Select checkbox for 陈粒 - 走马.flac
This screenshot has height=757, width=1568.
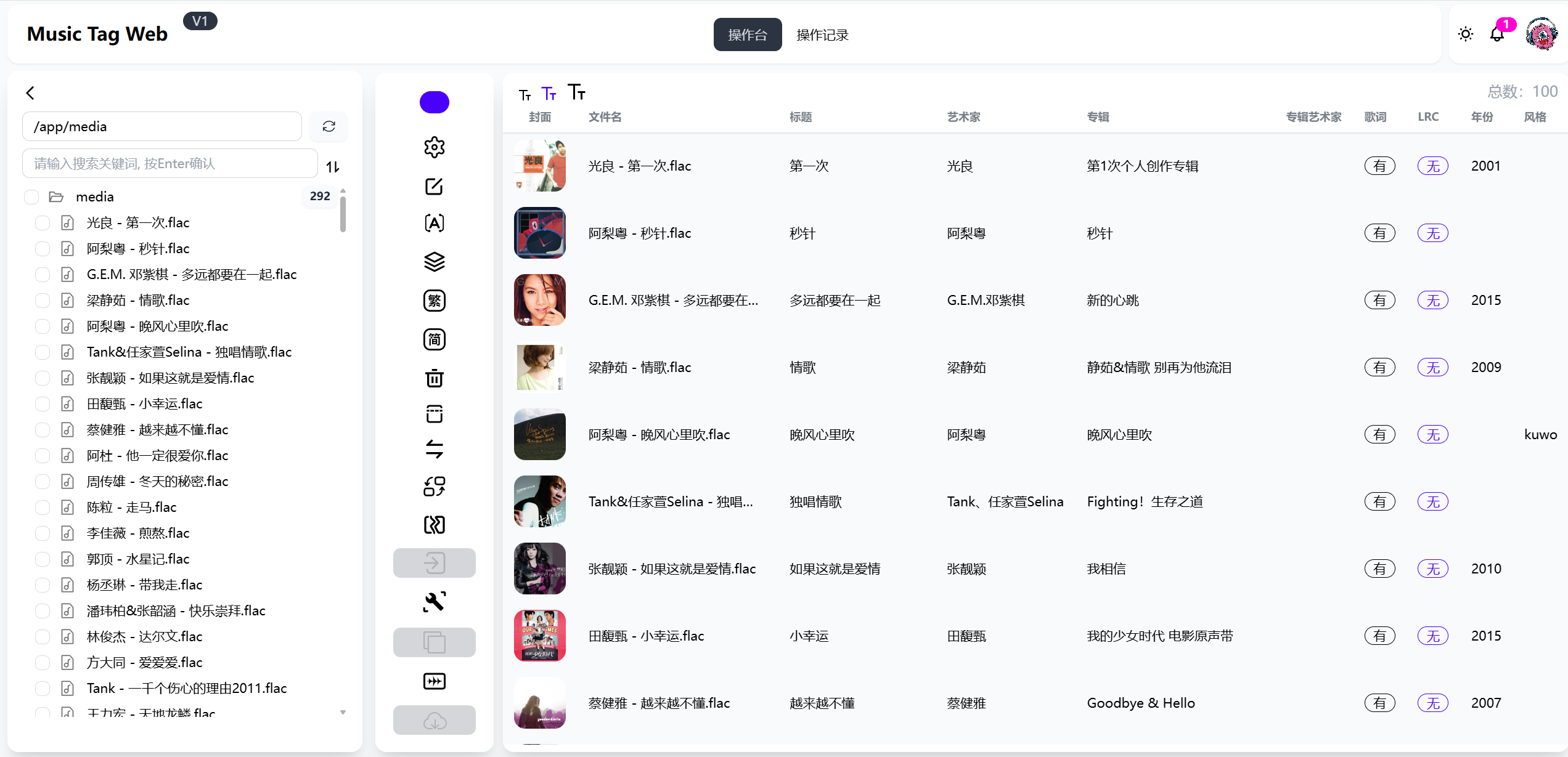pyautogui.click(x=43, y=507)
